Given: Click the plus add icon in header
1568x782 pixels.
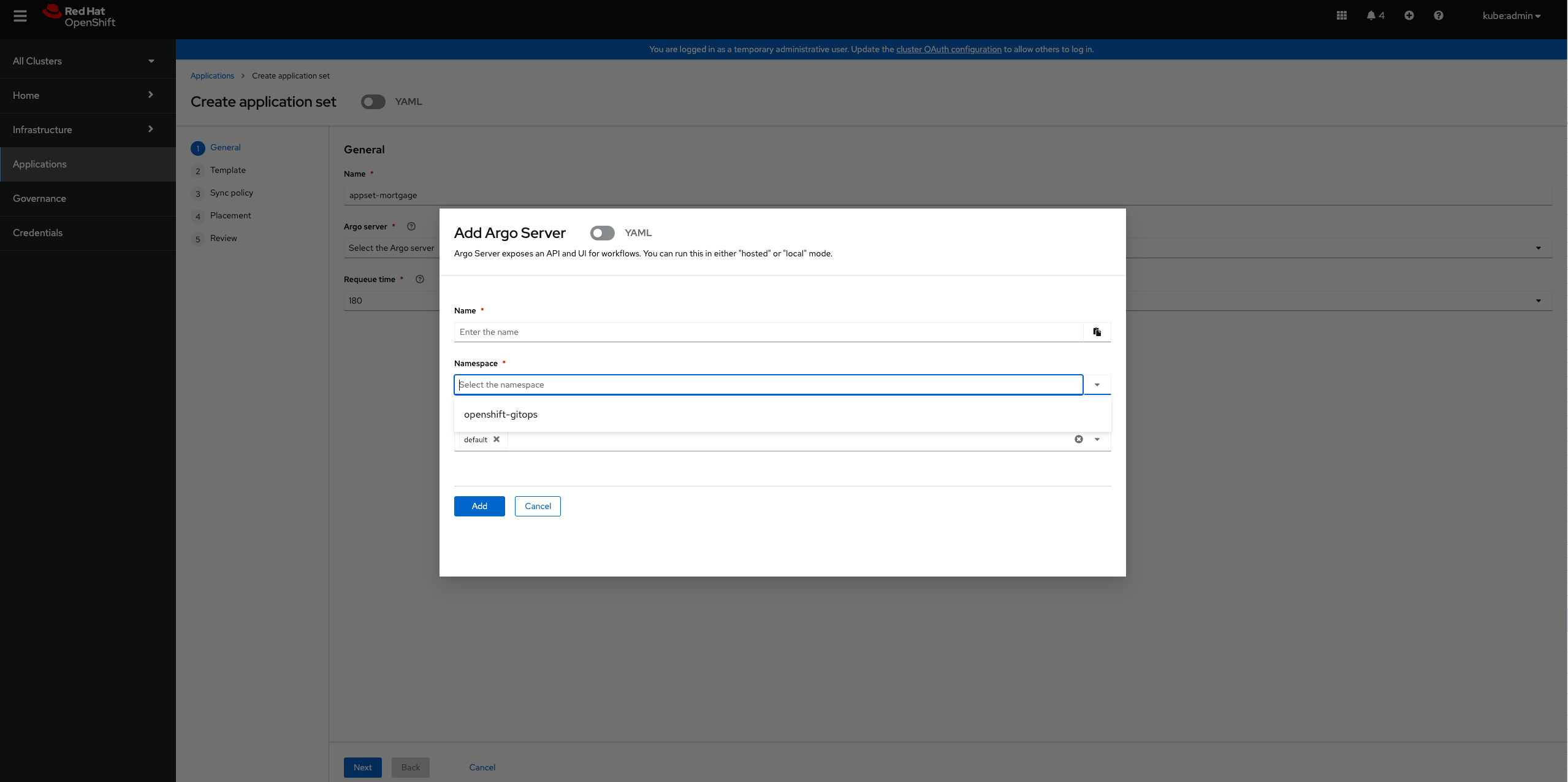Looking at the screenshot, I should (x=1409, y=16).
